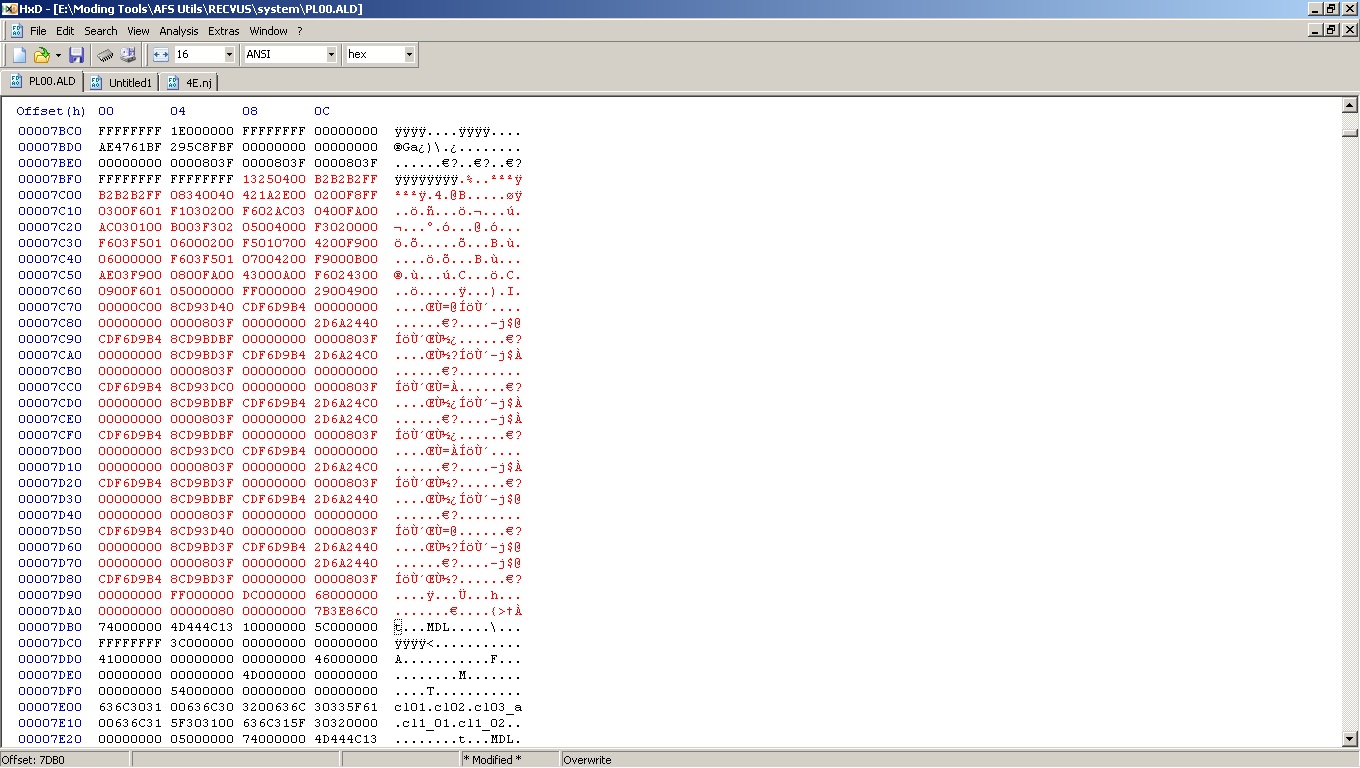Click hex bytes 4D444C13 in row 00007DB0
Viewport: 1360px width, 768px height.
coord(202,627)
